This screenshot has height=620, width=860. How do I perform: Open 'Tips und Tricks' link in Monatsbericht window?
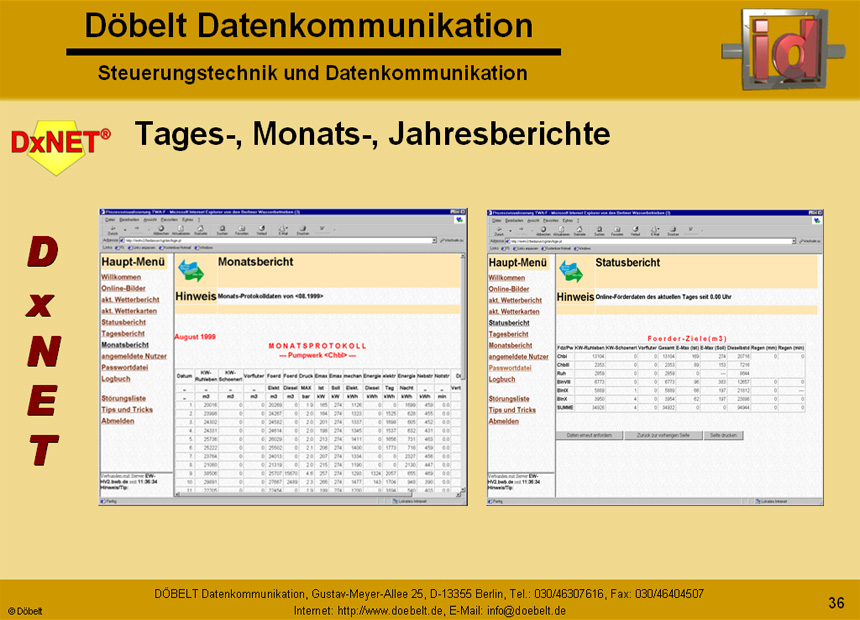click(x=127, y=409)
